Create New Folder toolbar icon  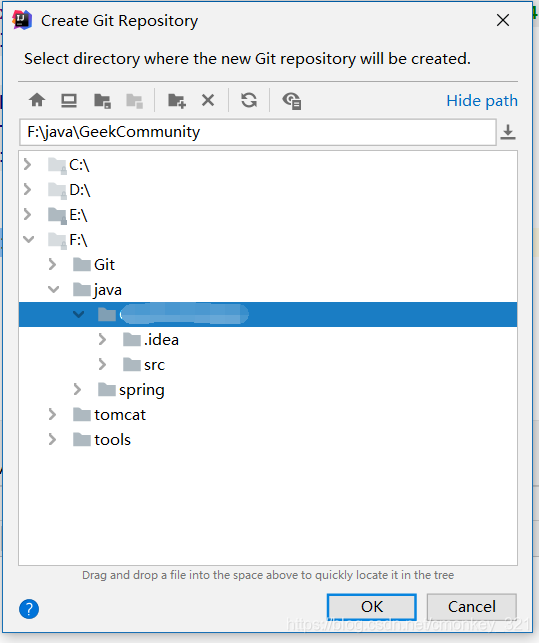177,100
